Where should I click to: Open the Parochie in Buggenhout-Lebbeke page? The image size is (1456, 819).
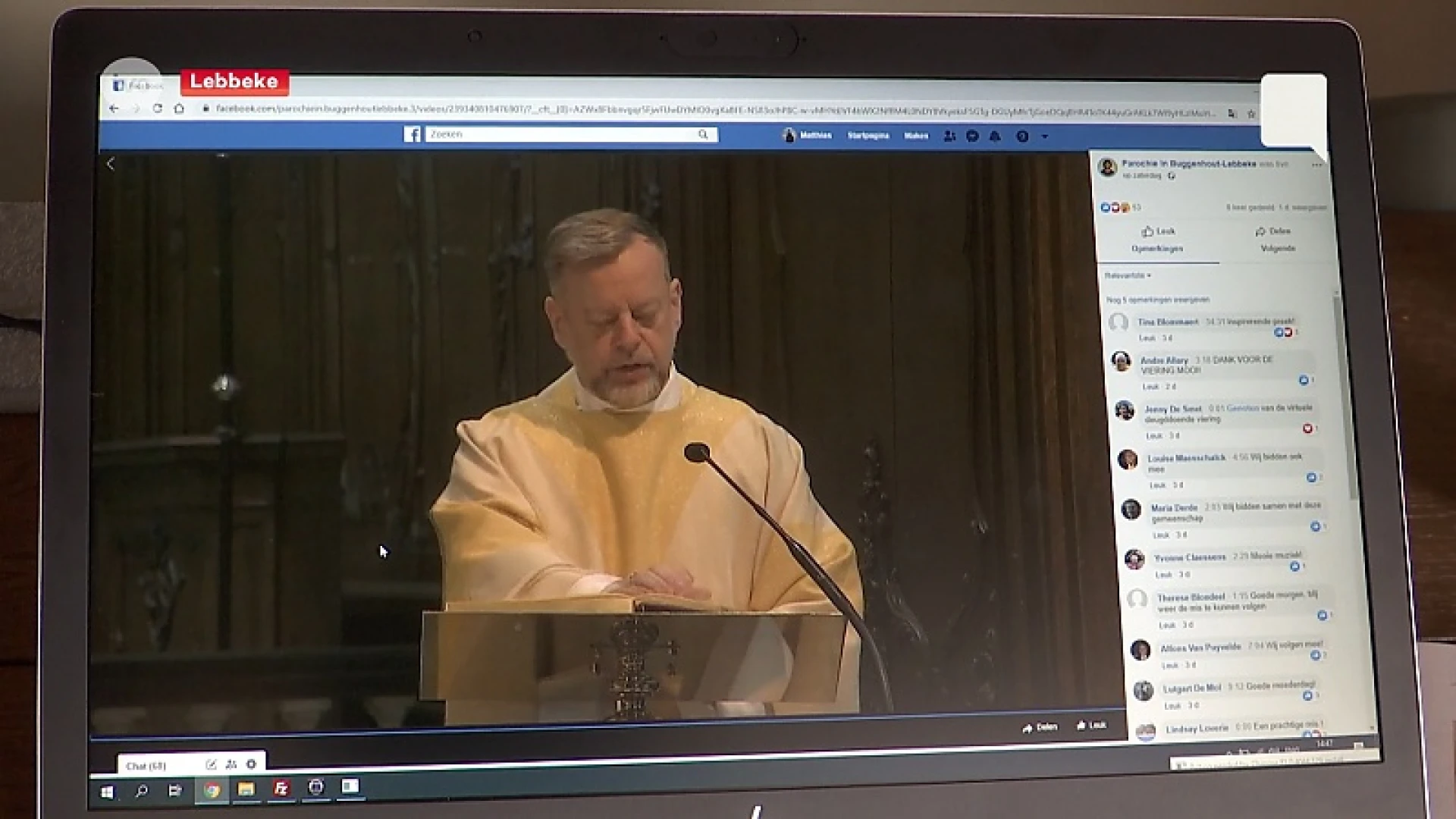(x=1188, y=164)
